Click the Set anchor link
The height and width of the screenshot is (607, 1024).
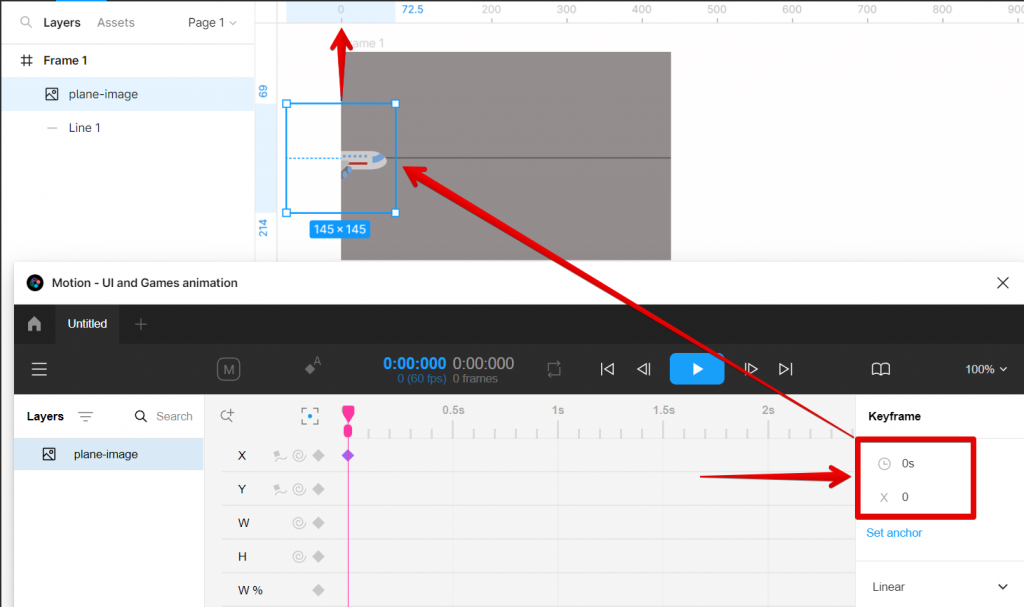(x=893, y=532)
